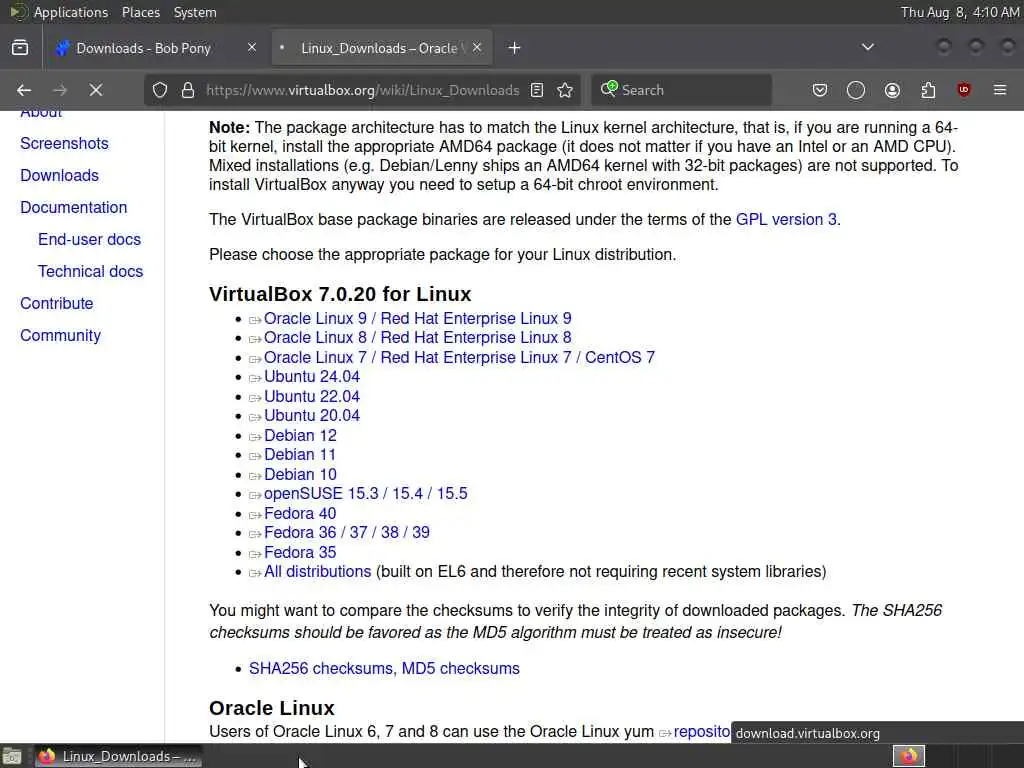Screen dimensions: 1024x768
Task: List all tabs dropdown arrow
Action: pyautogui.click(x=868, y=47)
